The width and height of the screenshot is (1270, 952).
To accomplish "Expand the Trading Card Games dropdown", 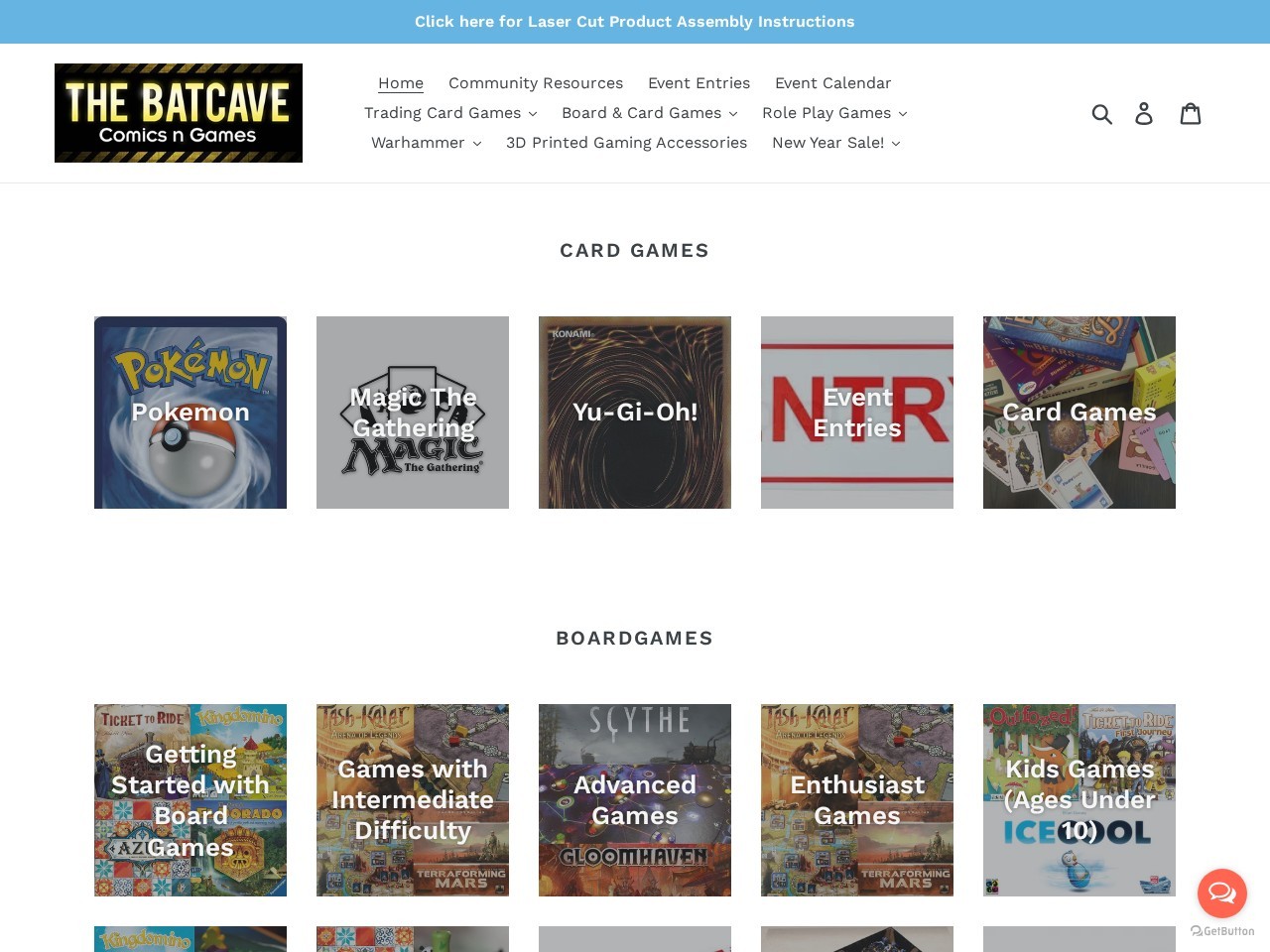I will 449,112.
